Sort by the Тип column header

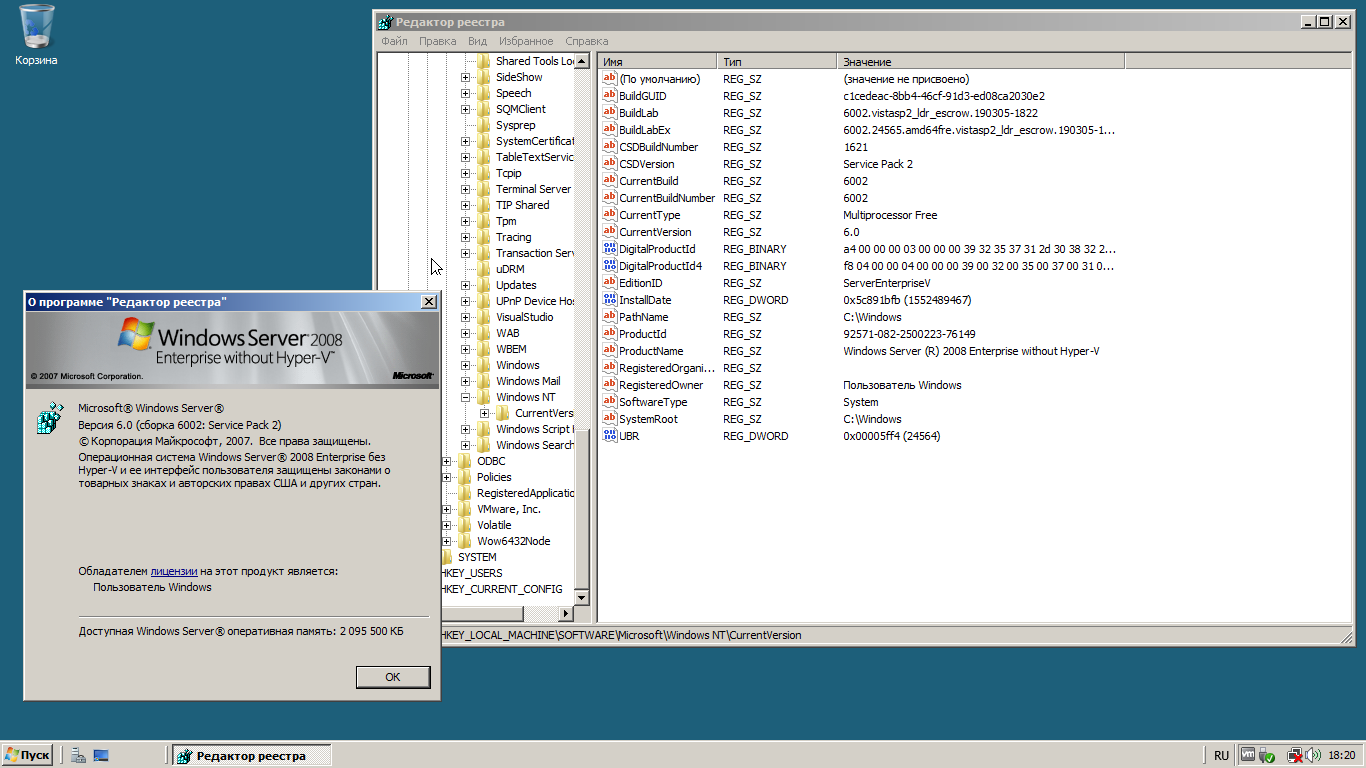[x=777, y=62]
